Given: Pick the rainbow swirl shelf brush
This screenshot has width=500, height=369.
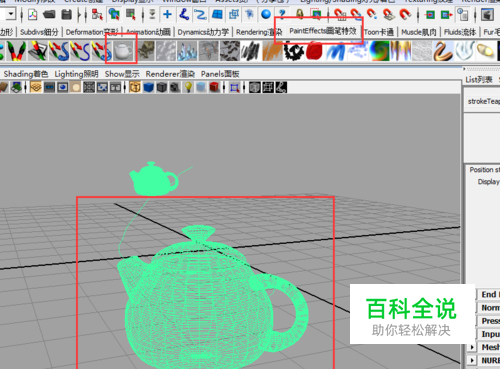Looking at the screenshot, I should pyautogui.click(x=379, y=51).
